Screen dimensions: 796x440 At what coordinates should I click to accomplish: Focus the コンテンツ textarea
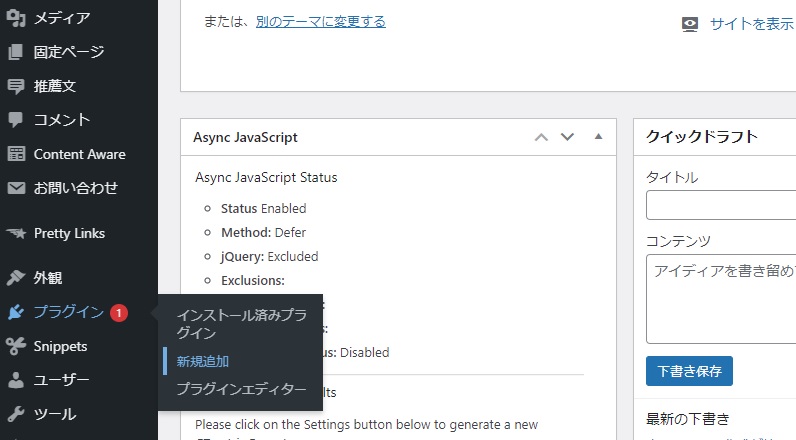click(721, 299)
